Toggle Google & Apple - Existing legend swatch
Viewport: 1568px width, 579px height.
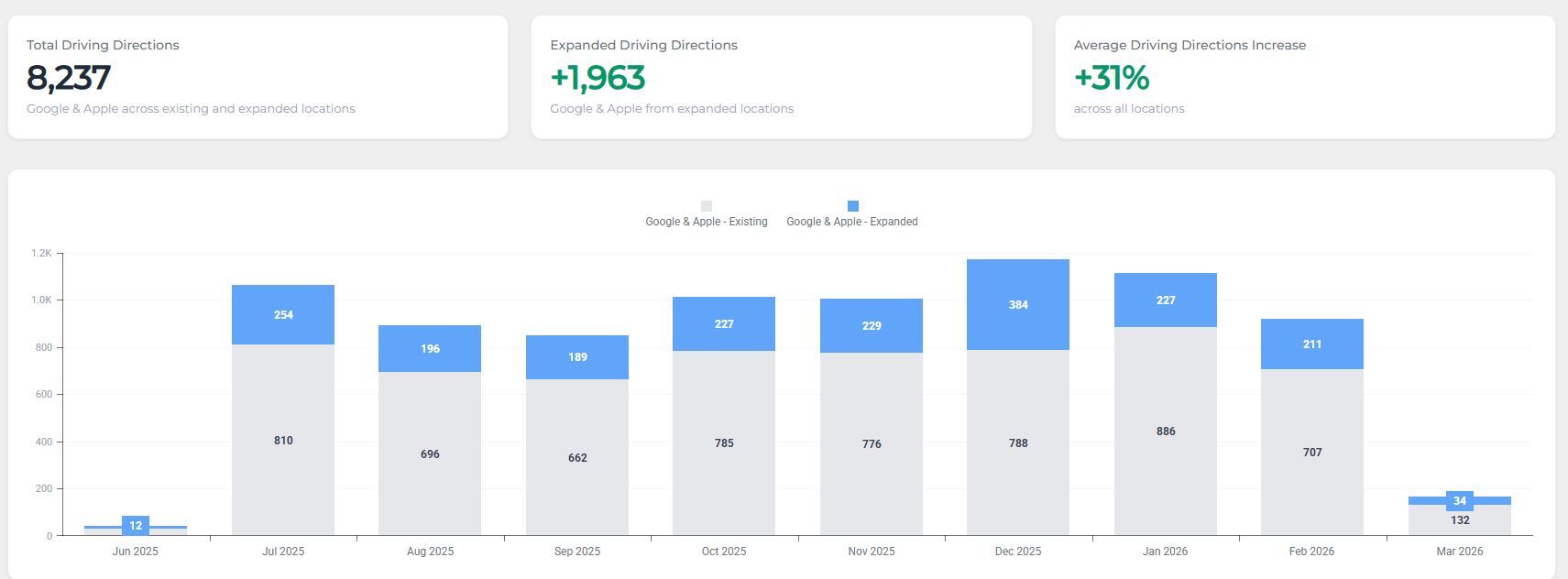(706, 206)
